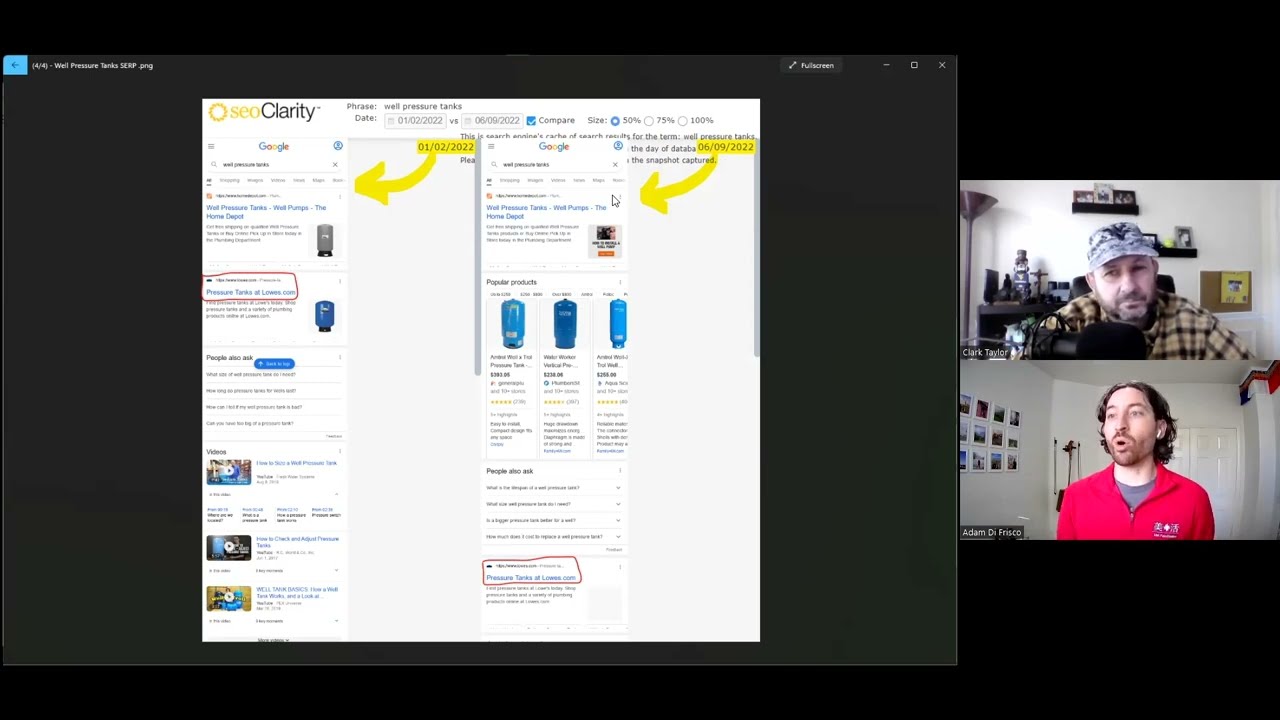
Task: Open the three-dot menu next to Videos heading
Action: pos(340,452)
